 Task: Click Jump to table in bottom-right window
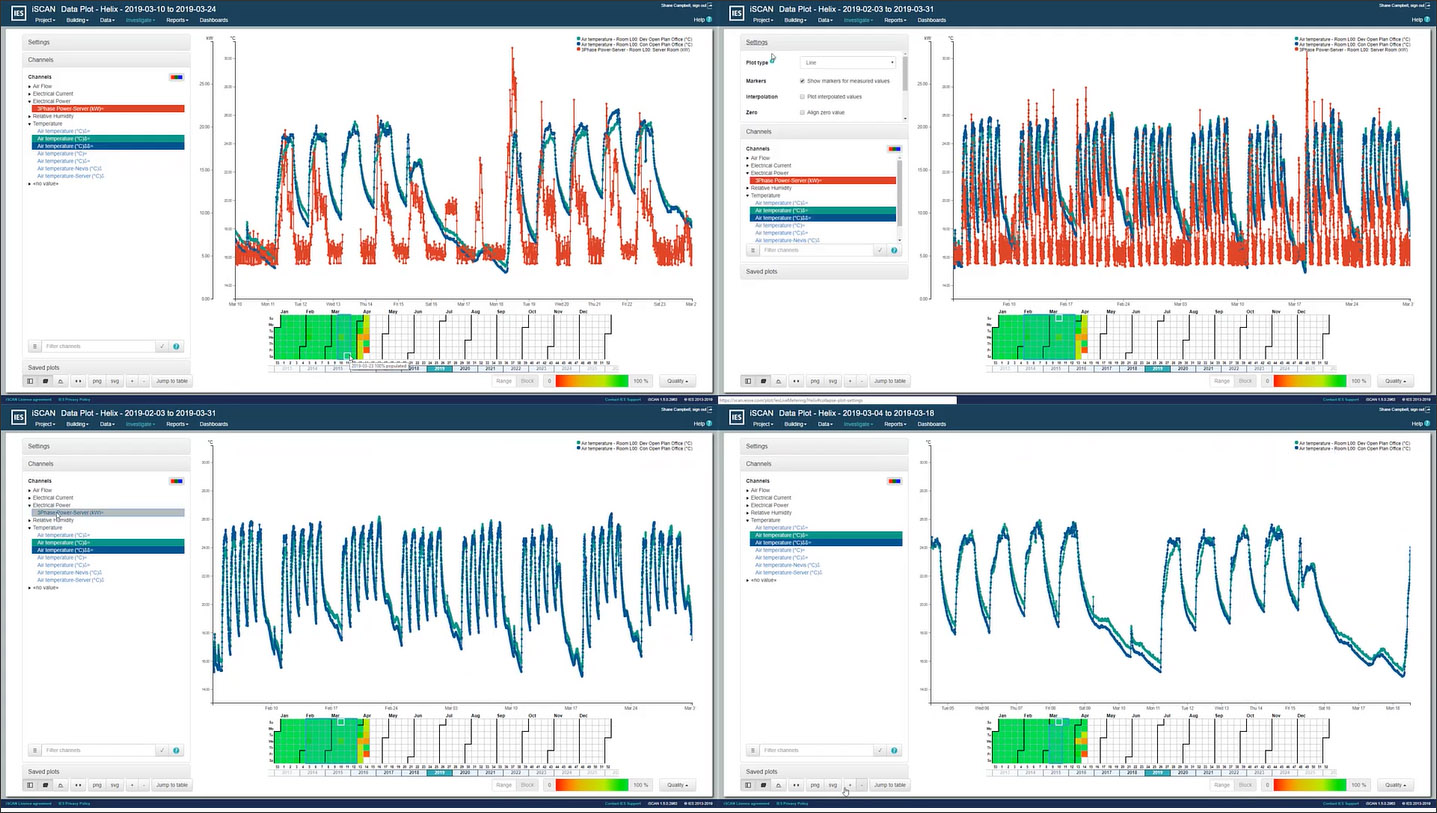(x=889, y=785)
